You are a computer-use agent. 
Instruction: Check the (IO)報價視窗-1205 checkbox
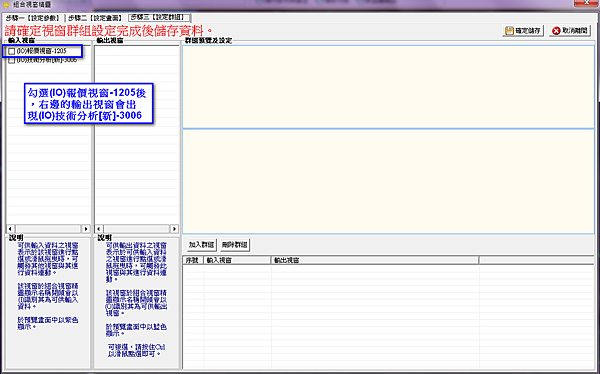pyautogui.click(x=12, y=51)
